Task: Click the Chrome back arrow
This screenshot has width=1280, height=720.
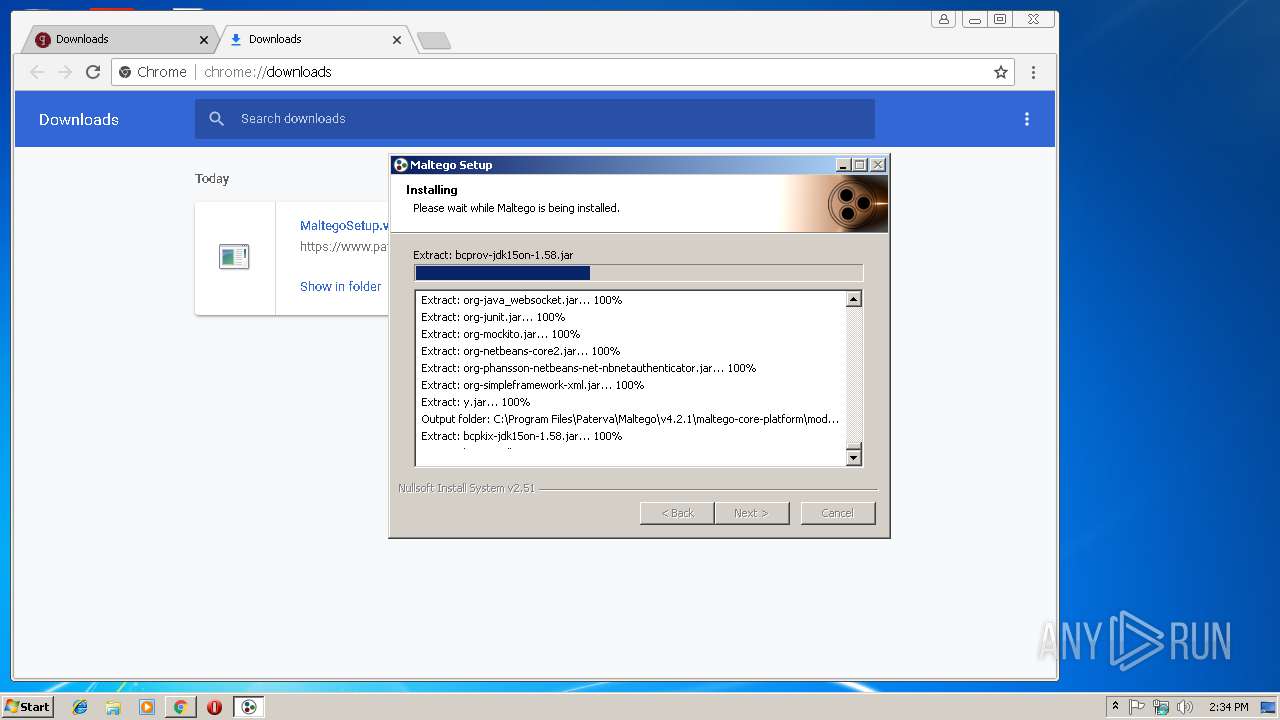Action: (37, 72)
